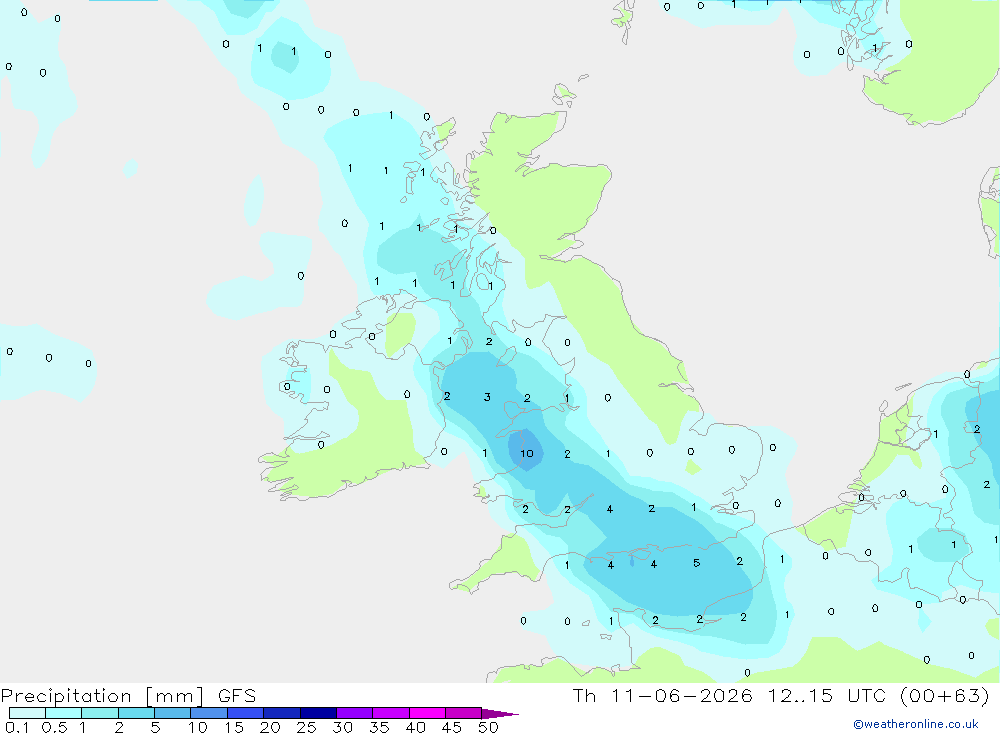This screenshot has width=1000, height=733.
Task: Click the '5' precipitation value over southern England
Action: (696, 563)
